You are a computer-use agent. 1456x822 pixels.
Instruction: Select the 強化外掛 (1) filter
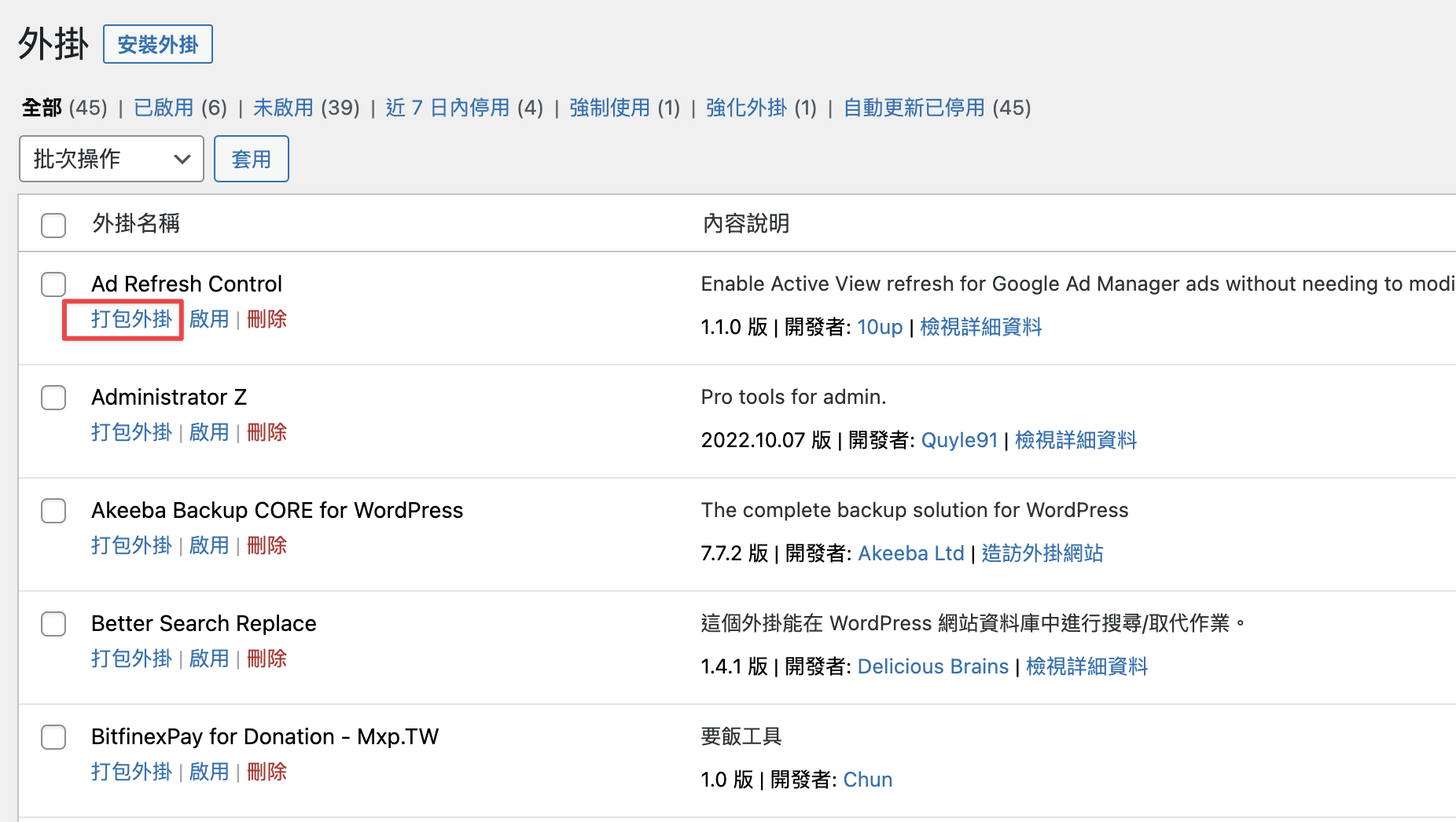[762, 108]
